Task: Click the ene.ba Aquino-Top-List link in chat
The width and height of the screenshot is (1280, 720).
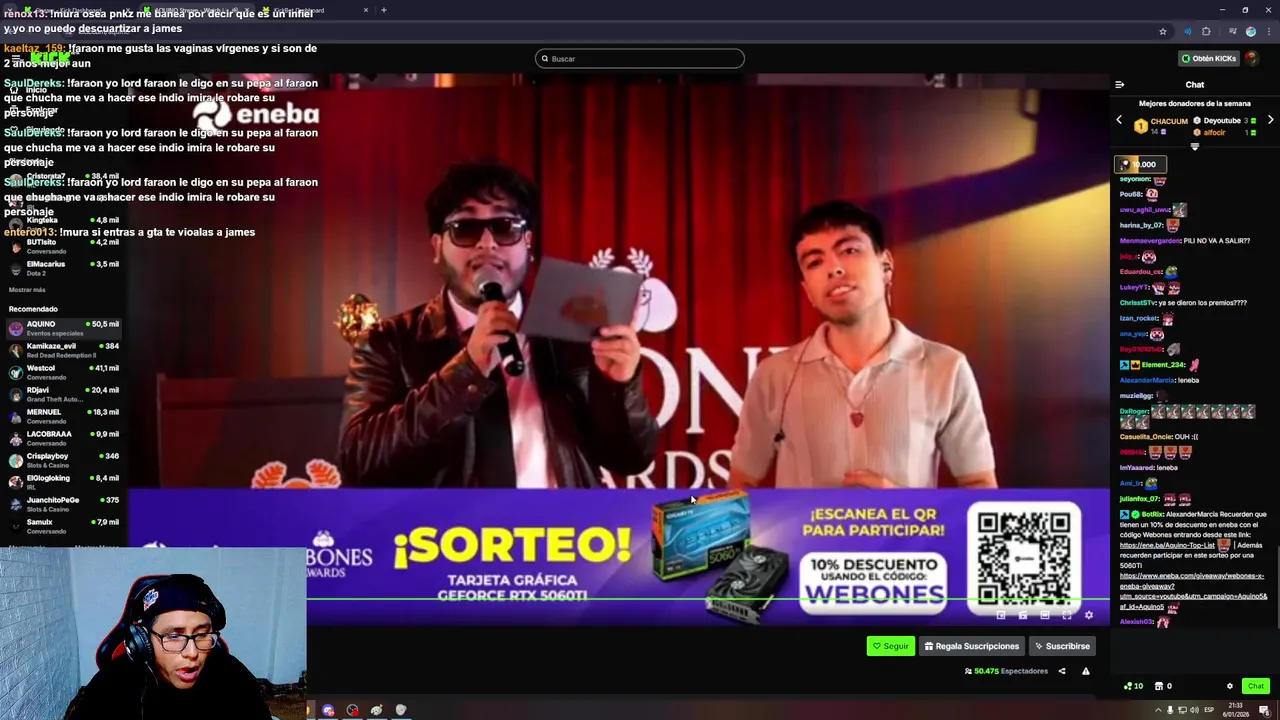Action: 1167,545
